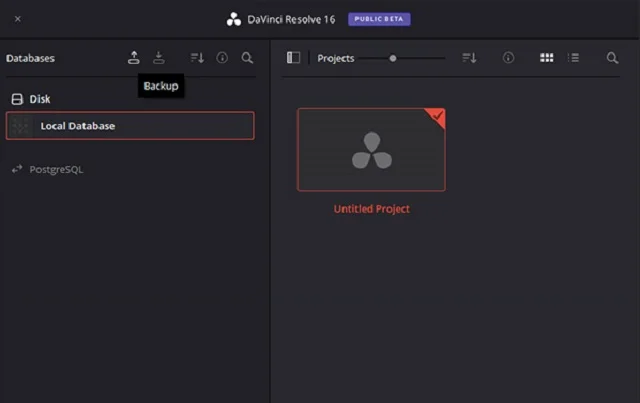
Task: Click the DaVinci Resolve logo icon
Action: coord(234,19)
